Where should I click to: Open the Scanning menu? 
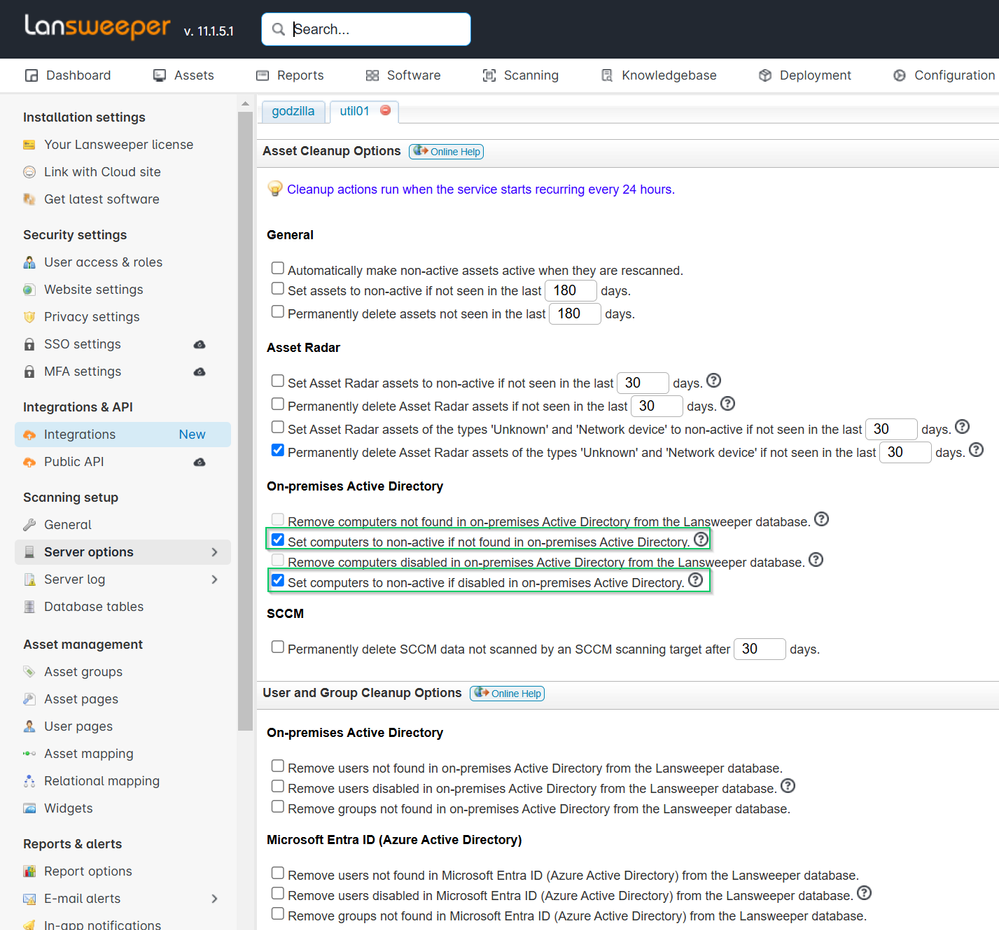[520, 75]
